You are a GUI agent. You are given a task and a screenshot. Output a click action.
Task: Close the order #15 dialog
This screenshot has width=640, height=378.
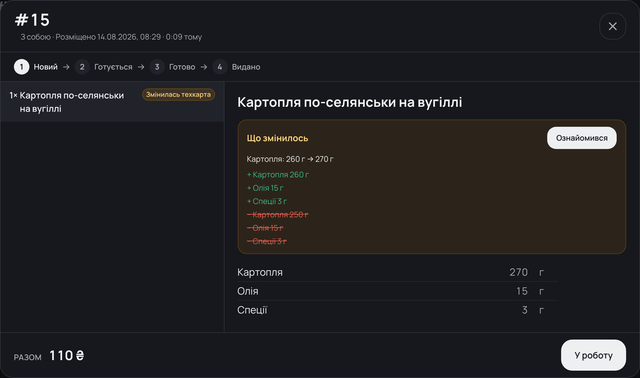pos(612,27)
